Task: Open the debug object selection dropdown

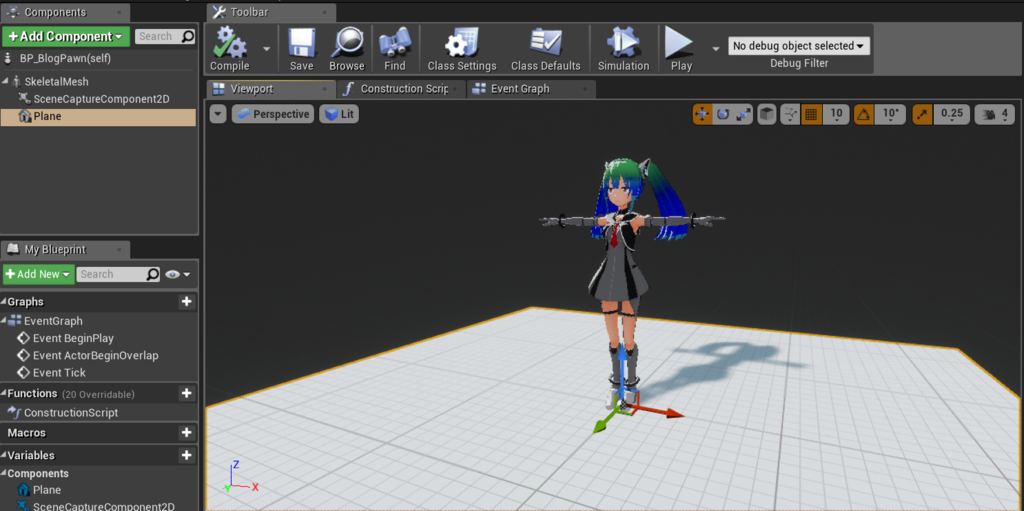Action: tap(799, 46)
